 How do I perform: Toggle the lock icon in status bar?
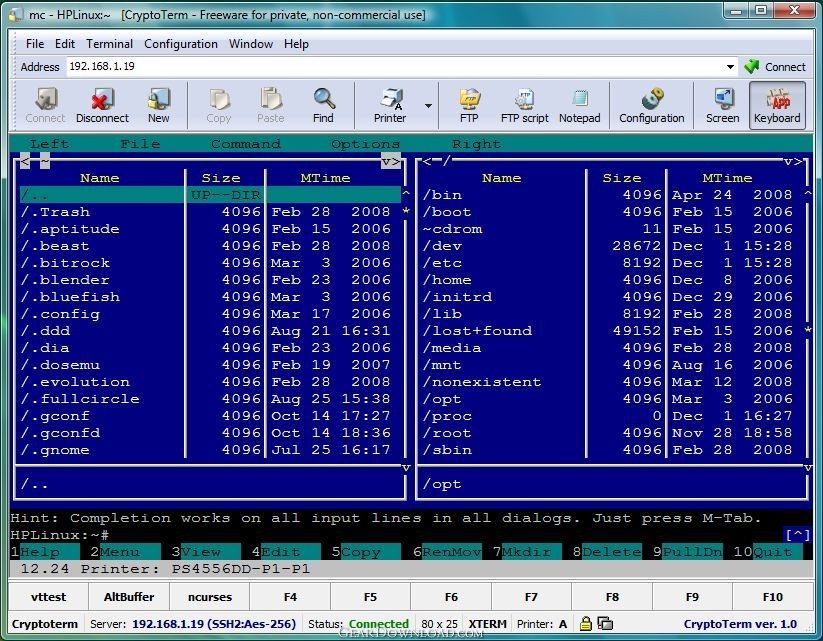pos(586,624)
